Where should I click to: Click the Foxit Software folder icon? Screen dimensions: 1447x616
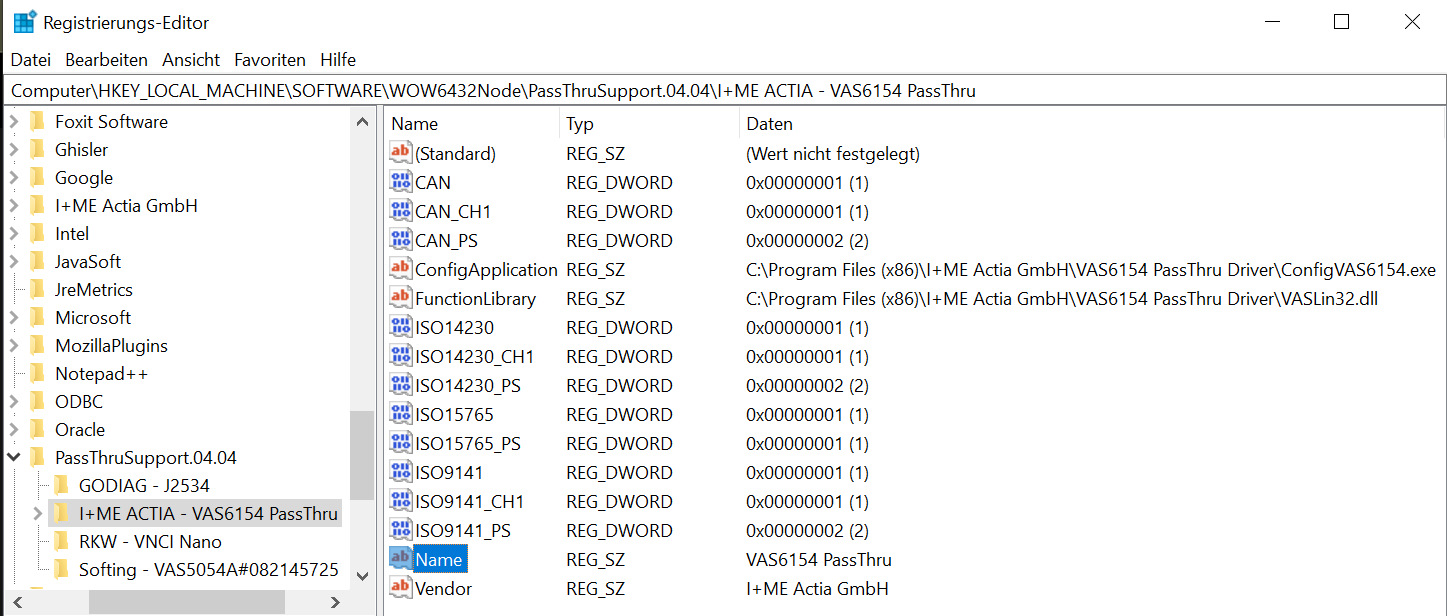pos(38,121)
